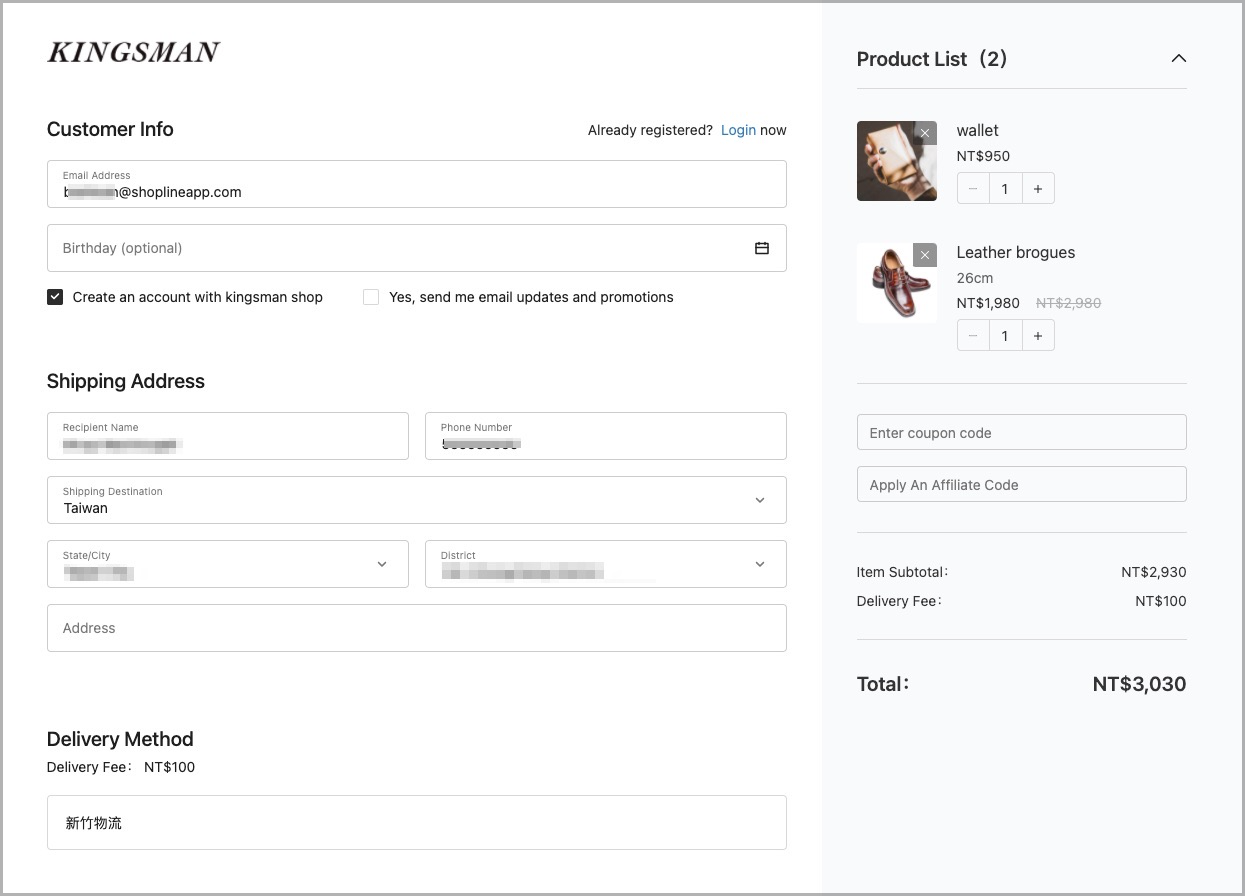Click the Leather brogues product thumbnail
The image size is (1245, 896).
(896, 283)
